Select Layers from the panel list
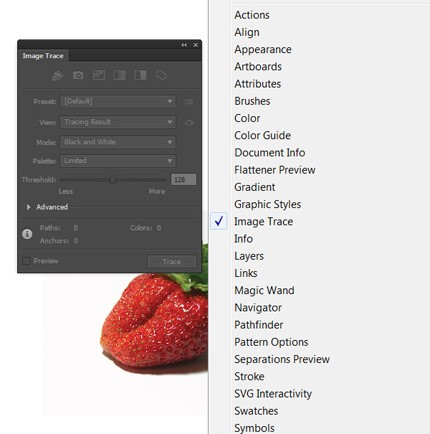Viewport: 430px width, 434px height. (249, 256)
